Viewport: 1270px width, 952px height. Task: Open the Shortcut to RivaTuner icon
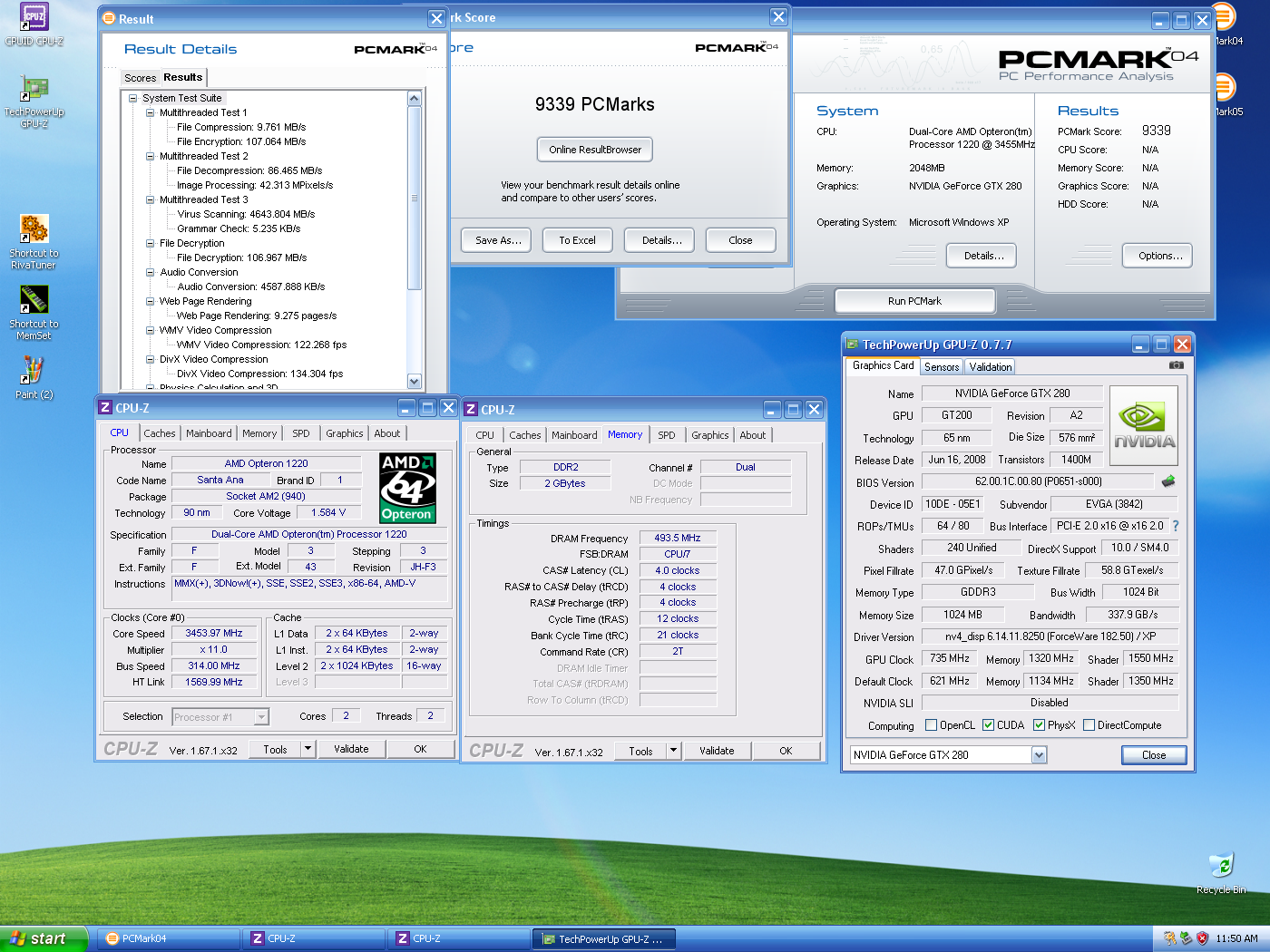(x=34, y=242)
